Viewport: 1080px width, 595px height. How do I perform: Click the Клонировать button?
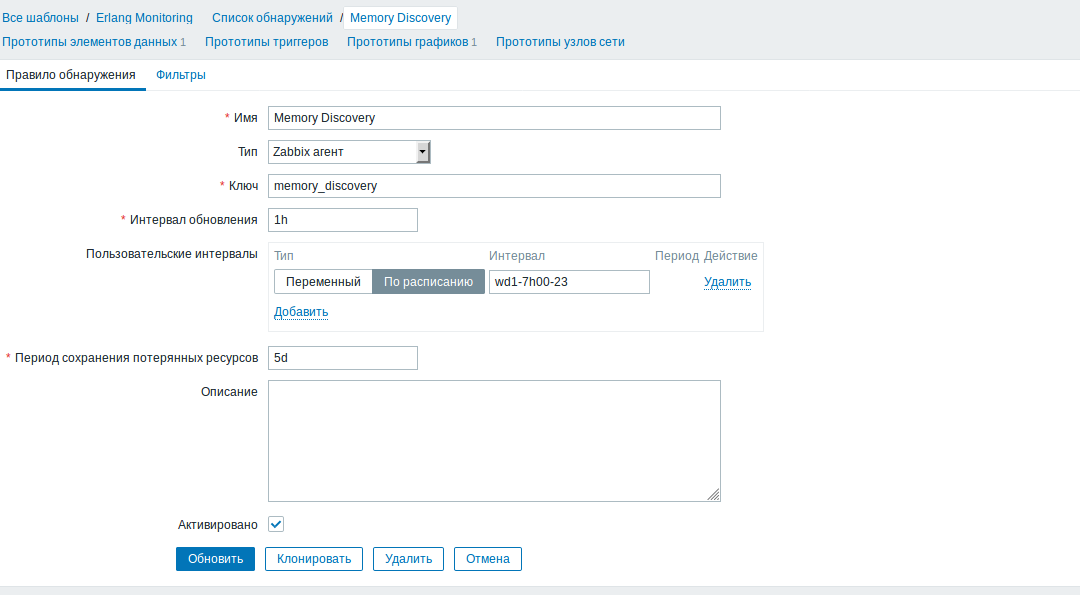click(x=314, y=559)
